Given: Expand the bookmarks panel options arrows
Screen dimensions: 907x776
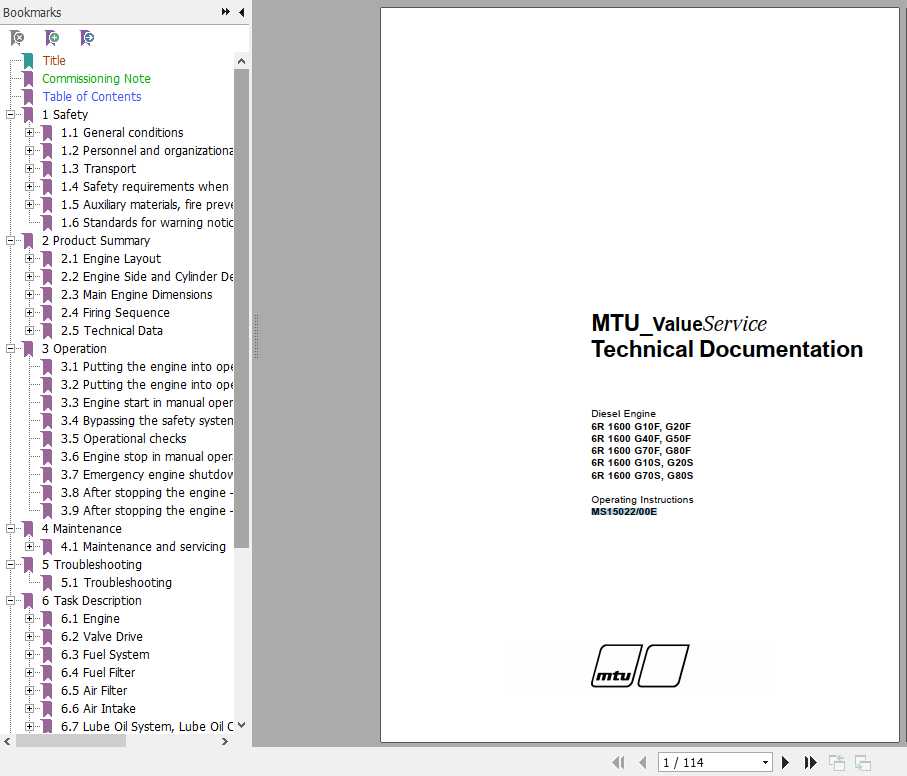Looking at the screenshot, I should pos(226,12).
